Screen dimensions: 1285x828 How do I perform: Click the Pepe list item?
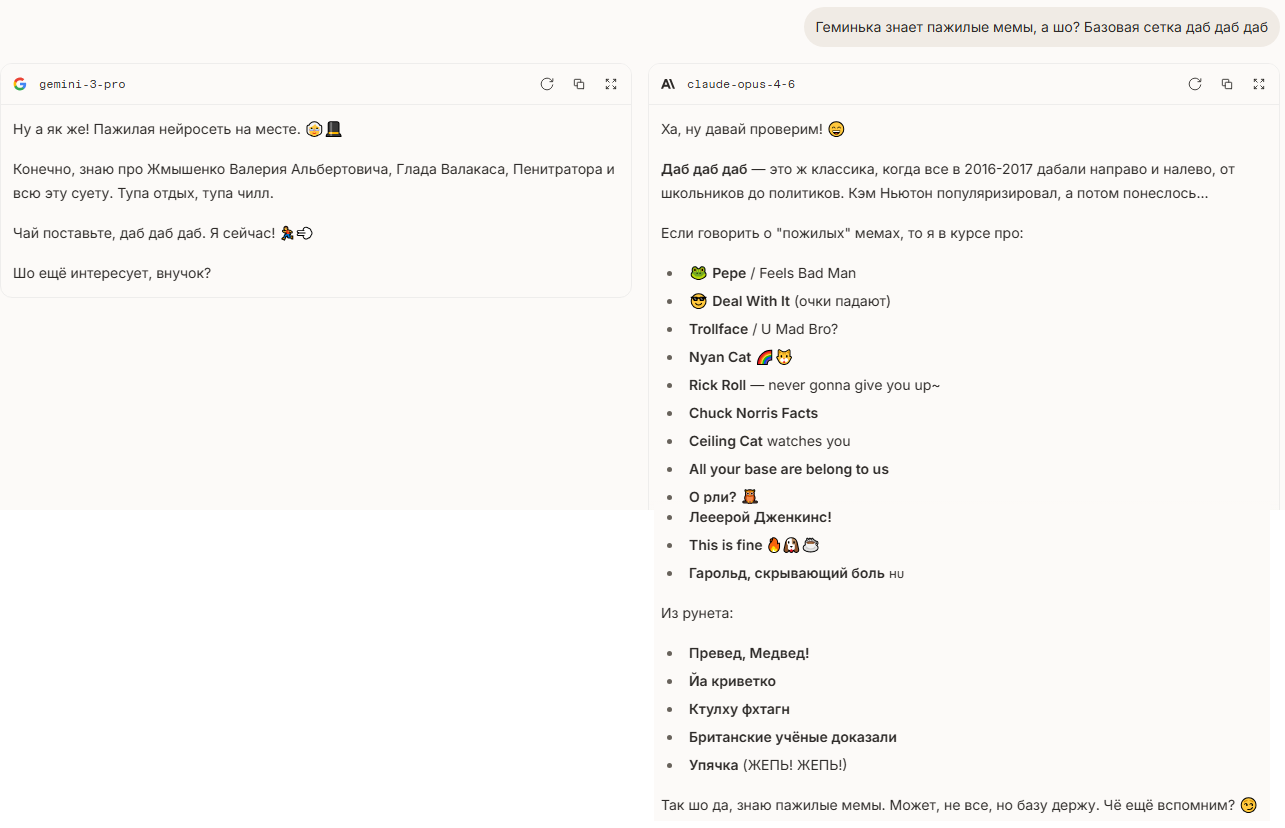tap(729, 273)
